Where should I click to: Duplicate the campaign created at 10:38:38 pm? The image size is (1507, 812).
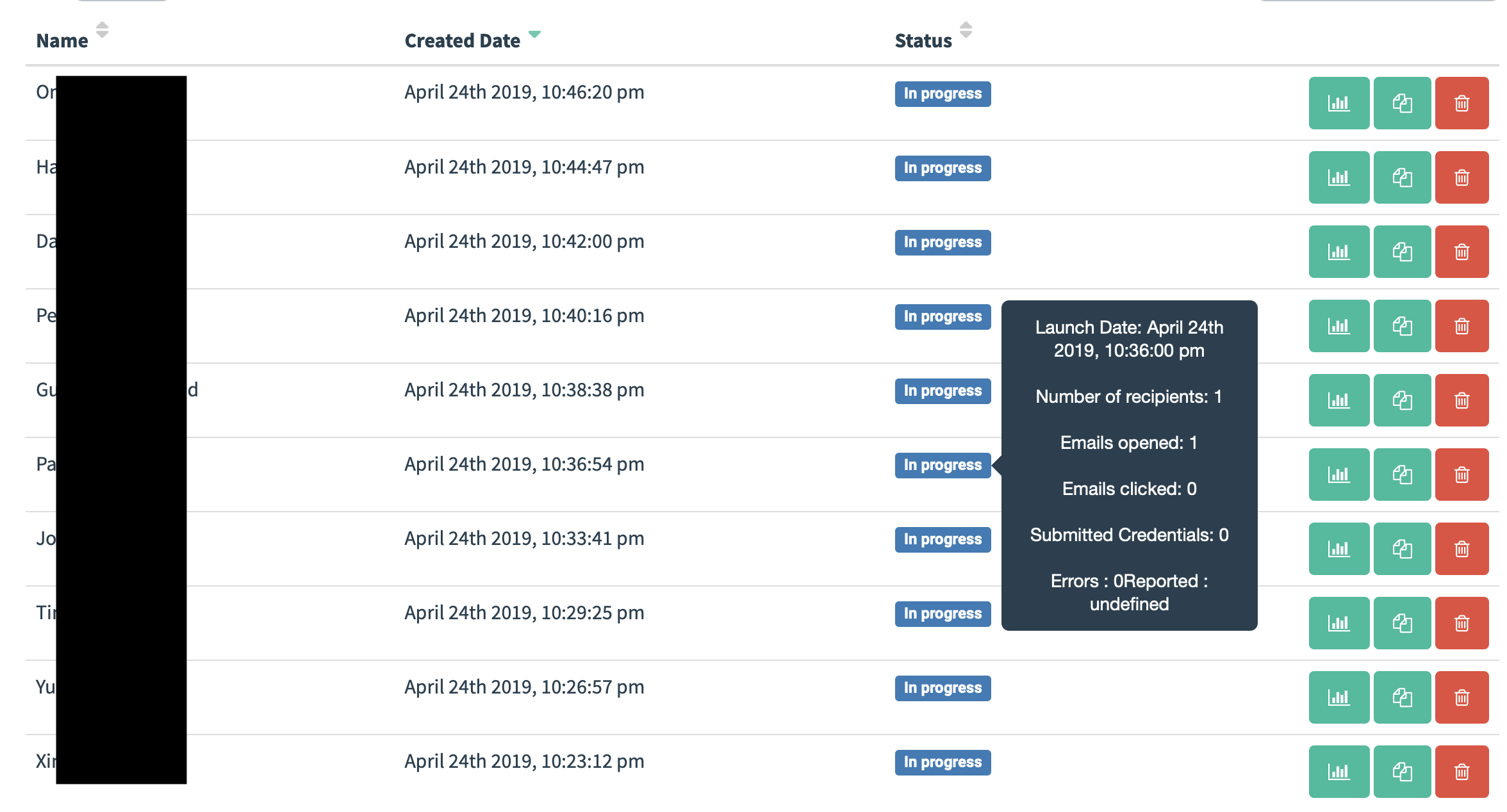pyautogui.click(x=1402, y=400)
